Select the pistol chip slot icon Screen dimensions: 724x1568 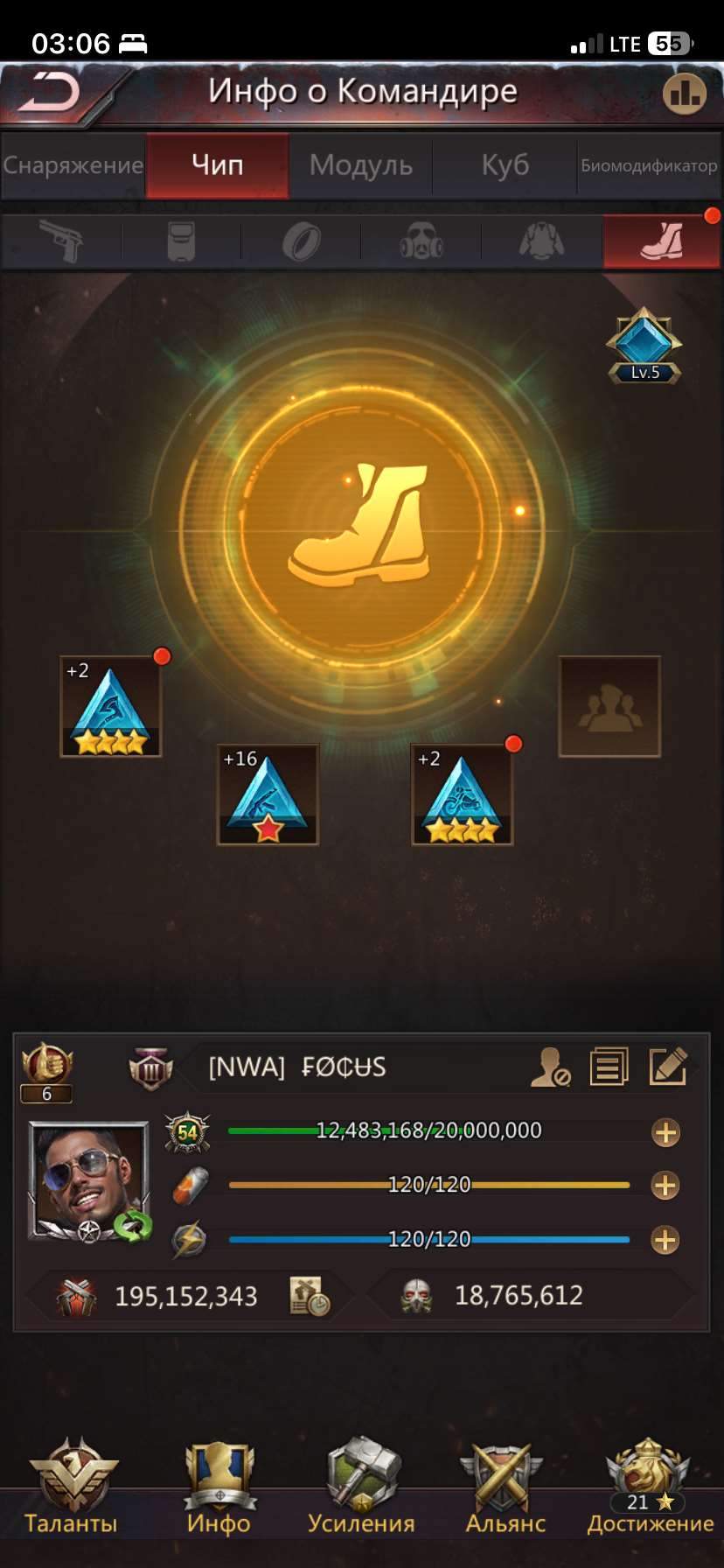click(60, 241)
